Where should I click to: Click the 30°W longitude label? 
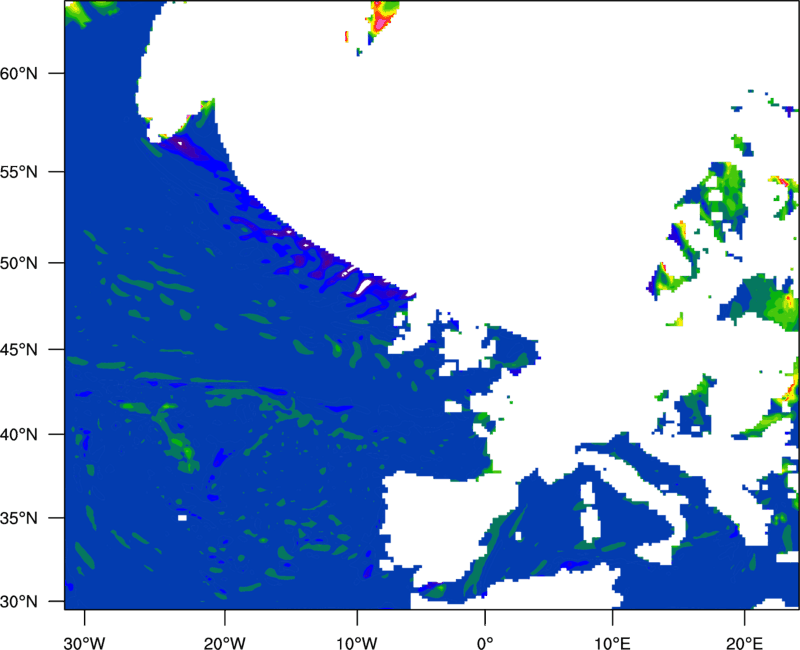point(84,643)
